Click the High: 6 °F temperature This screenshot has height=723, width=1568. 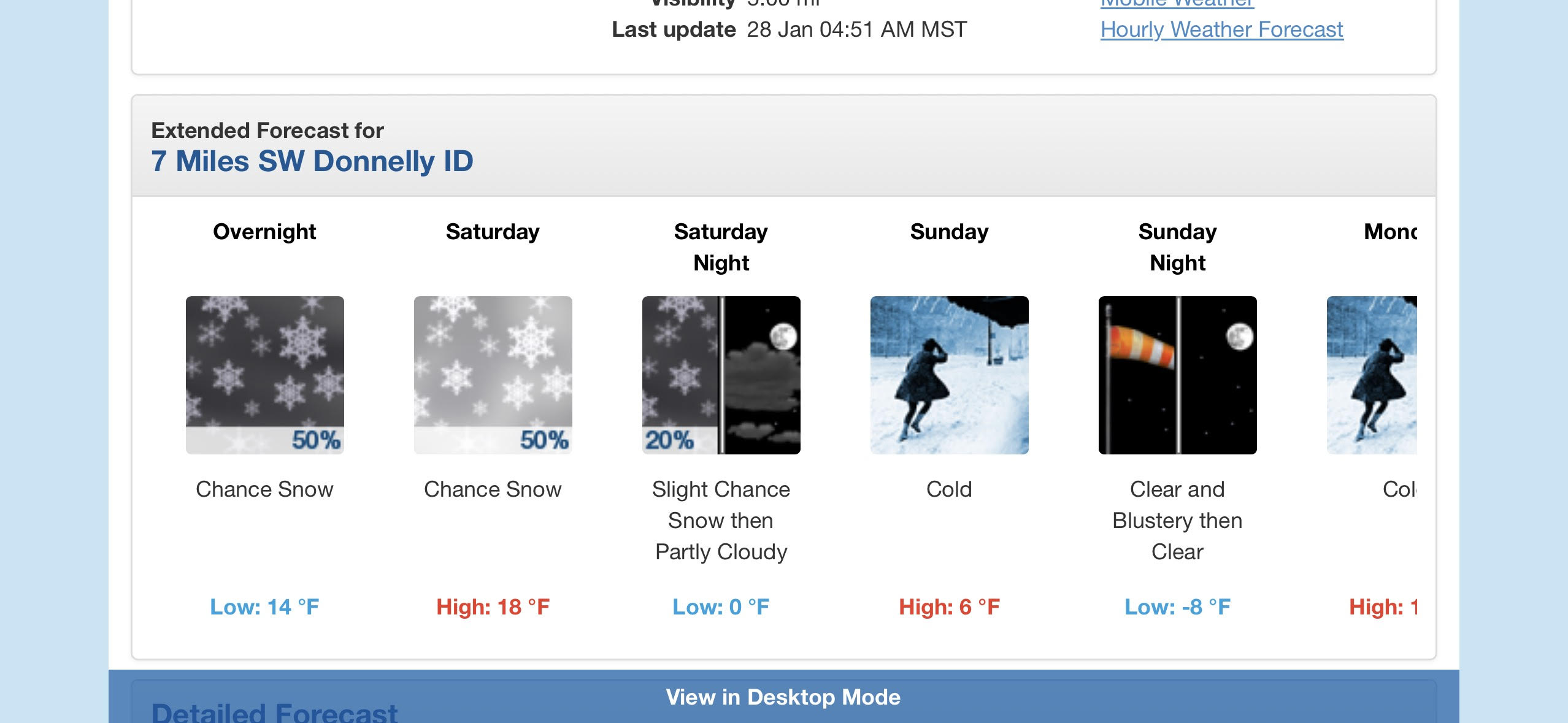pyautogui.click(x=949, y=607)
